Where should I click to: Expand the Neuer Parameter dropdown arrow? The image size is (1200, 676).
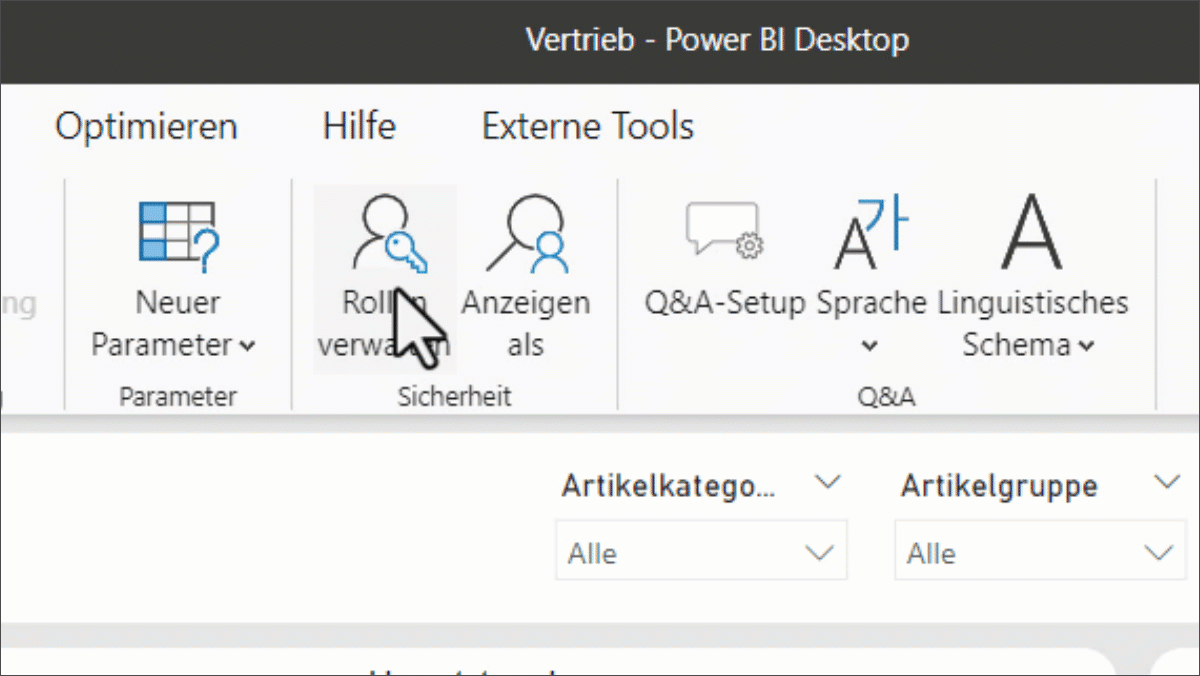pyautogui.click(x=247, y=347)
